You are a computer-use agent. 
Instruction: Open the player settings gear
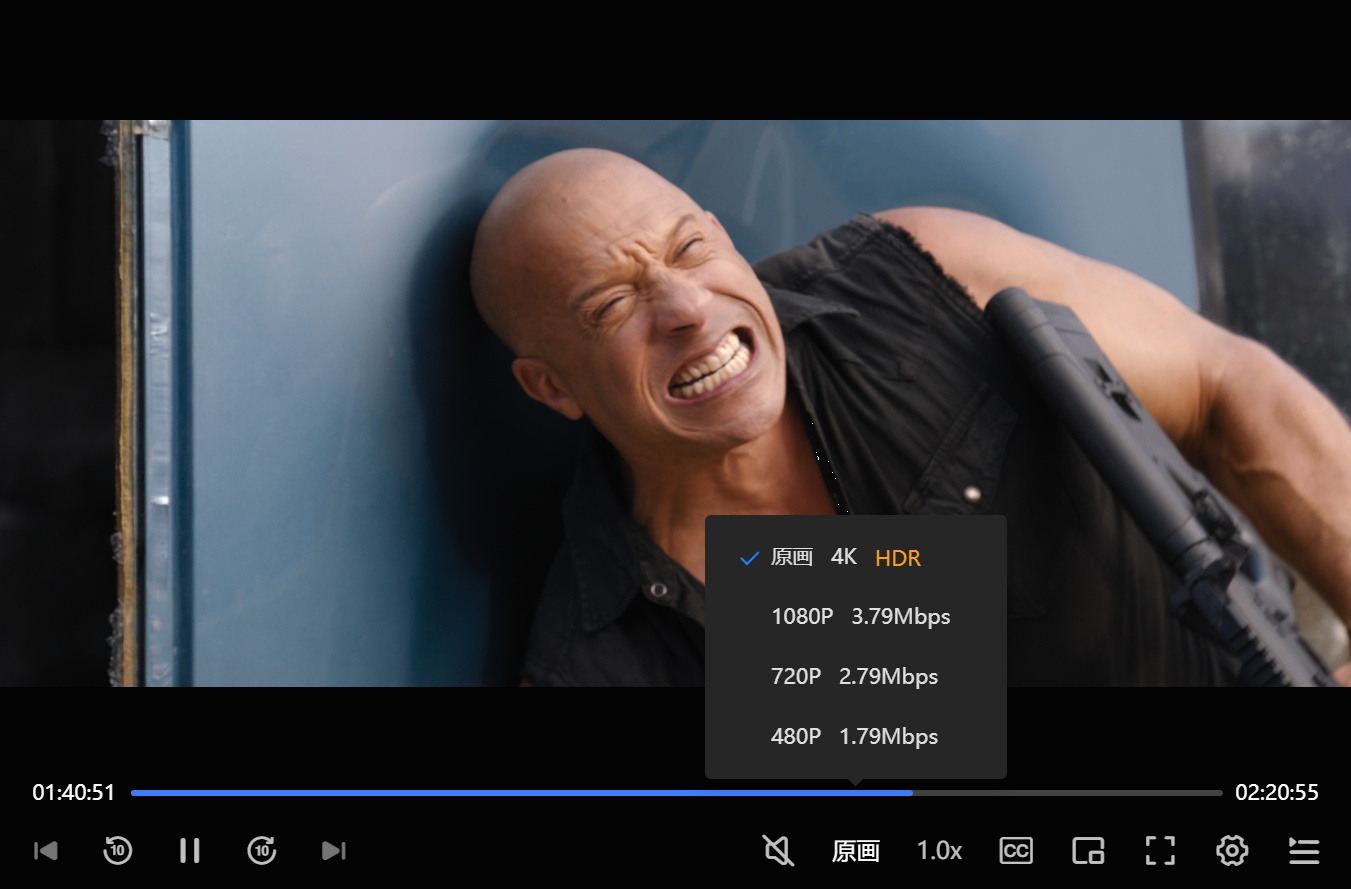point(1232,851)
